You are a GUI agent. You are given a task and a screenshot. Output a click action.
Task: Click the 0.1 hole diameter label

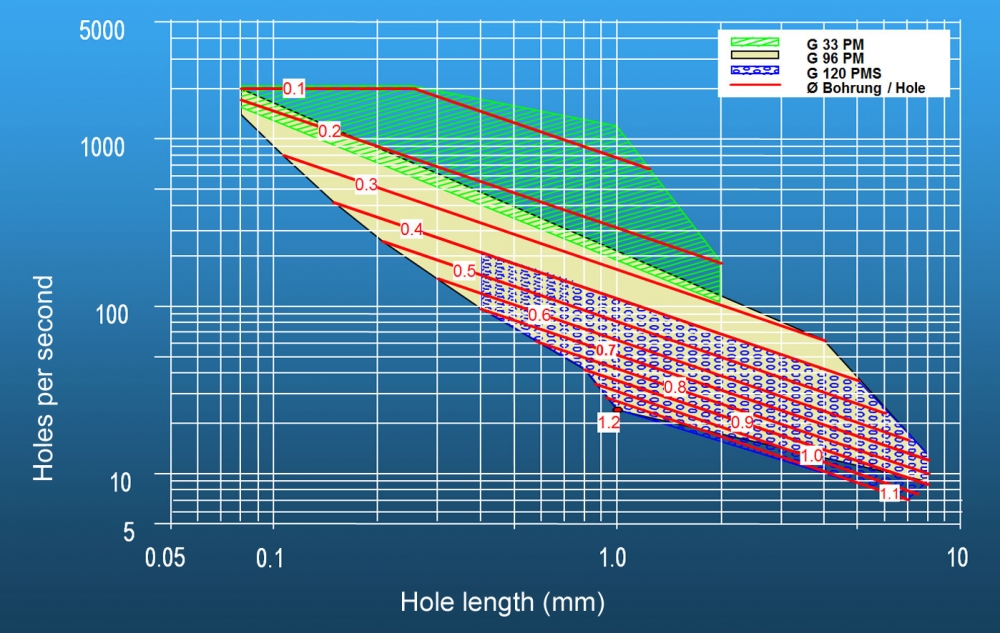(294, 89)
